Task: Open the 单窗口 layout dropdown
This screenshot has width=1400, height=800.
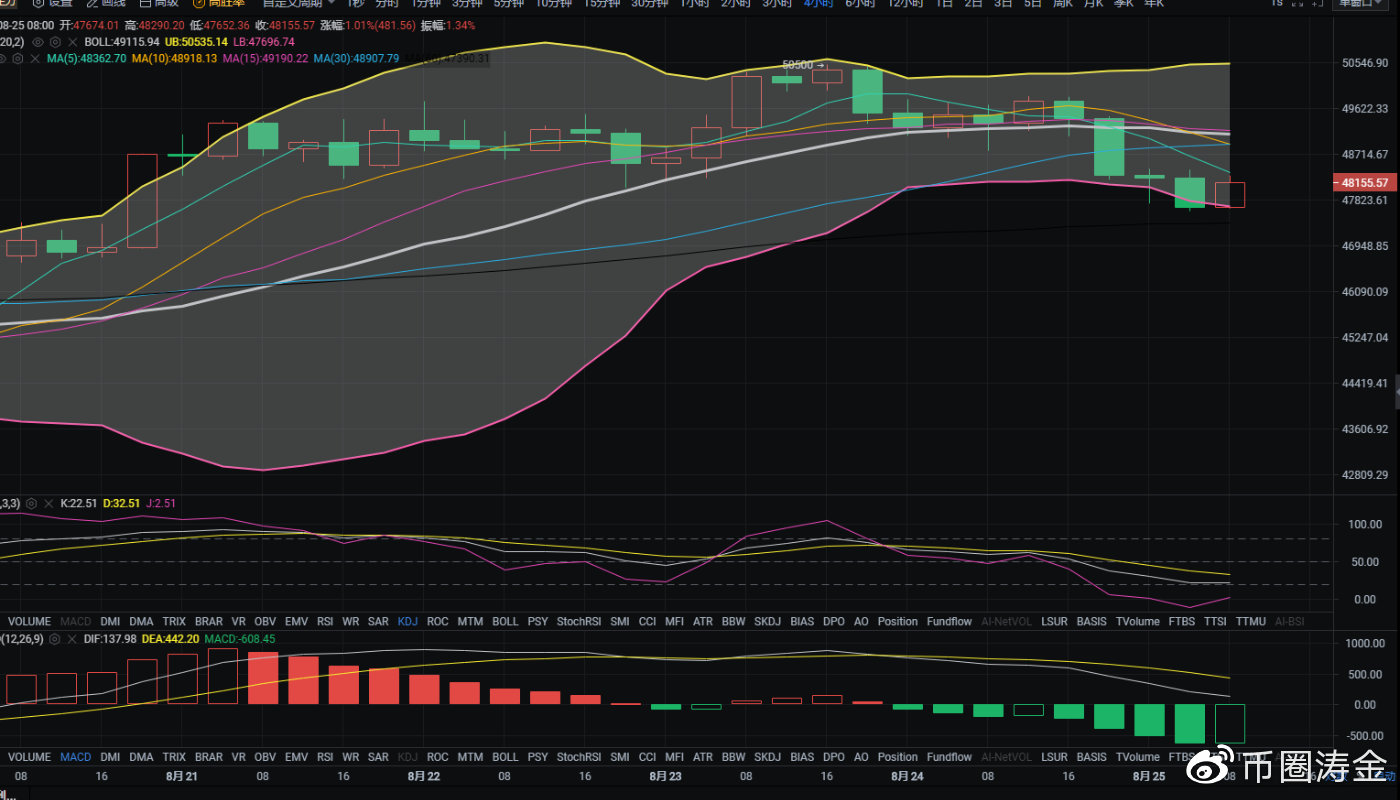Action: coord(1363,3)
